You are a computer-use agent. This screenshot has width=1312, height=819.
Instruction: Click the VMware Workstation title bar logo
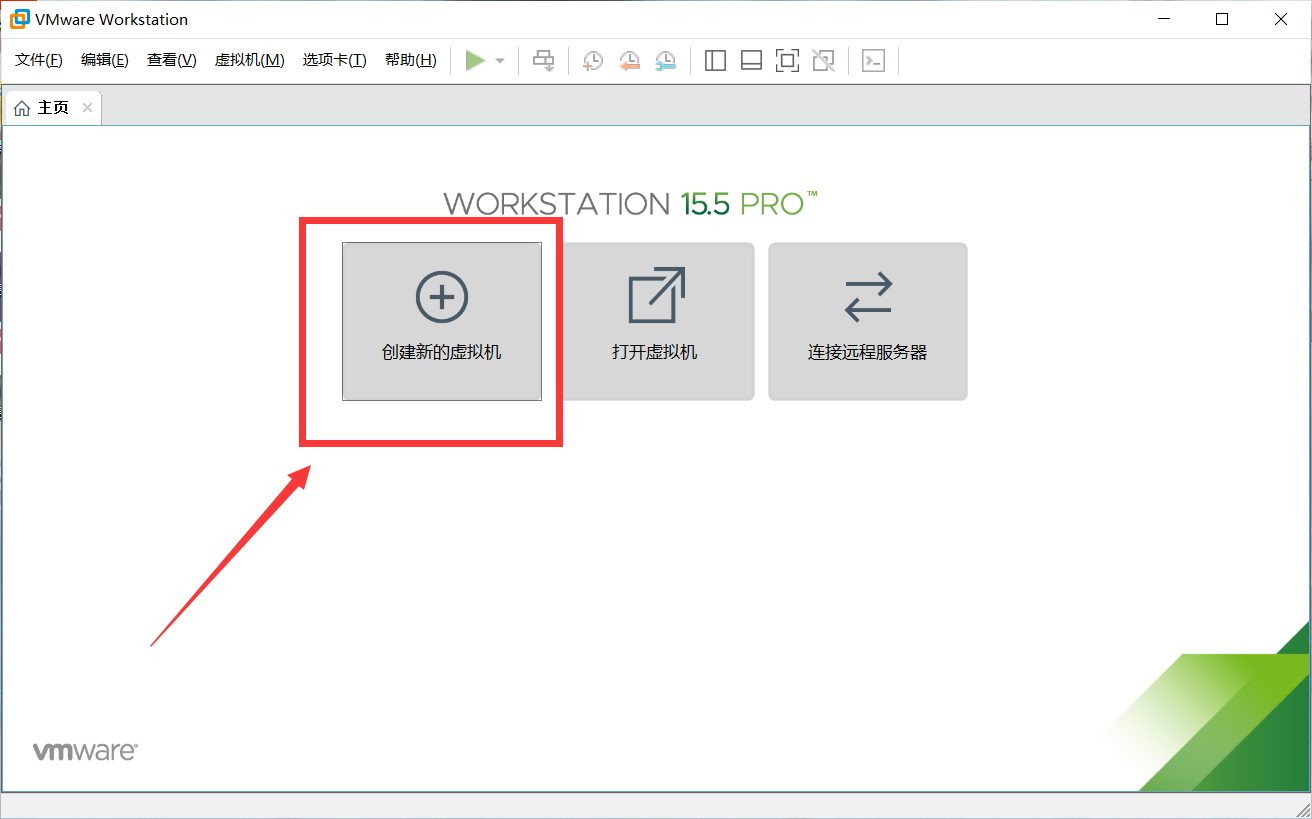click(19, 19)
